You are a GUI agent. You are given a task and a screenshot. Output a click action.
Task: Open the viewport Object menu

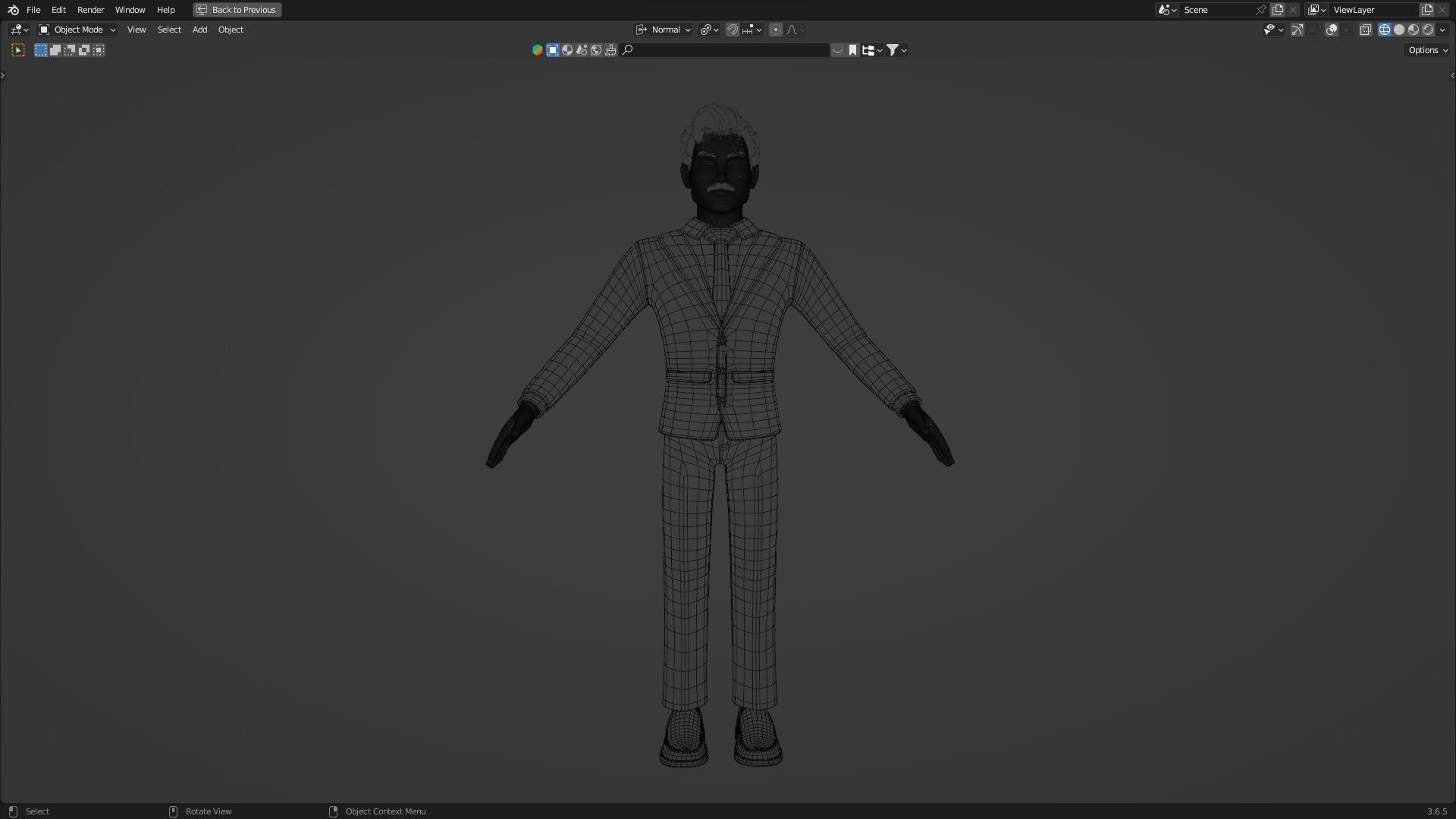[231, 30]
